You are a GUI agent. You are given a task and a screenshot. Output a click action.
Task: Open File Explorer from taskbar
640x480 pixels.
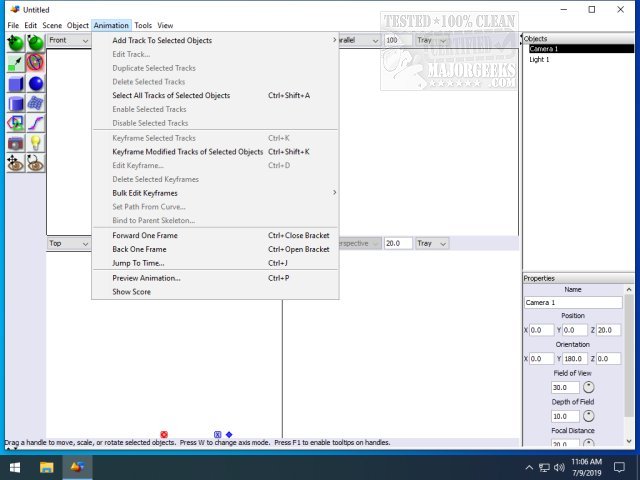47,467
